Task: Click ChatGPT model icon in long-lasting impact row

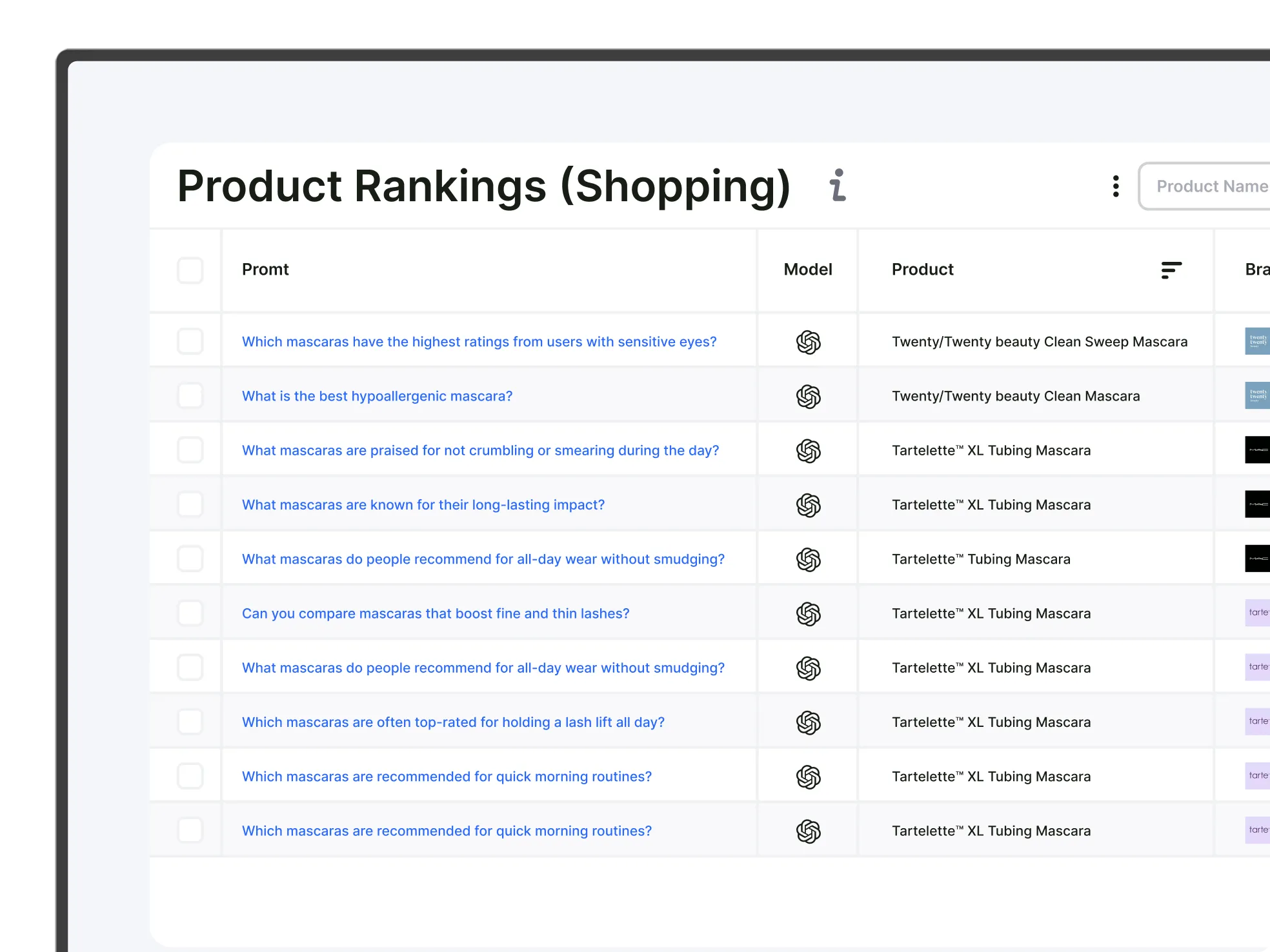Action: (808, 505)
